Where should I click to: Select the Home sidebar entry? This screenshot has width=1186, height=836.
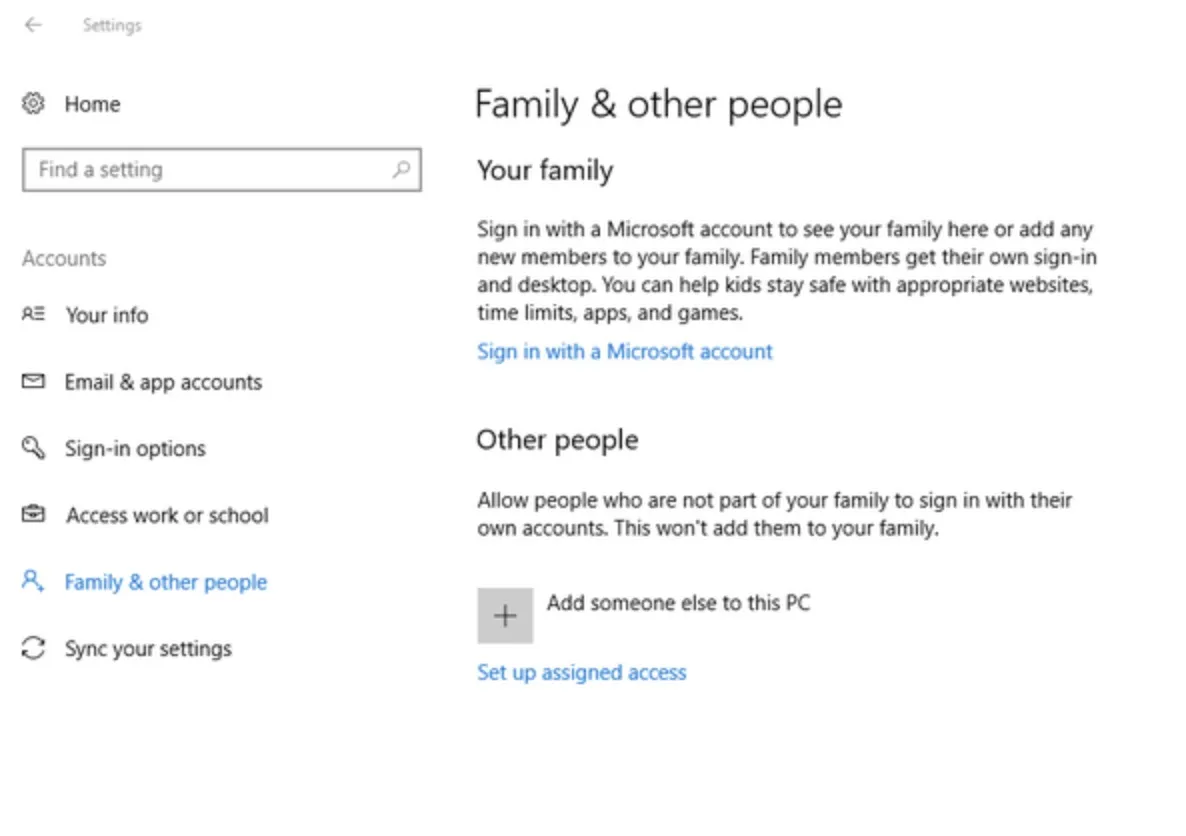tap(92, 103)
